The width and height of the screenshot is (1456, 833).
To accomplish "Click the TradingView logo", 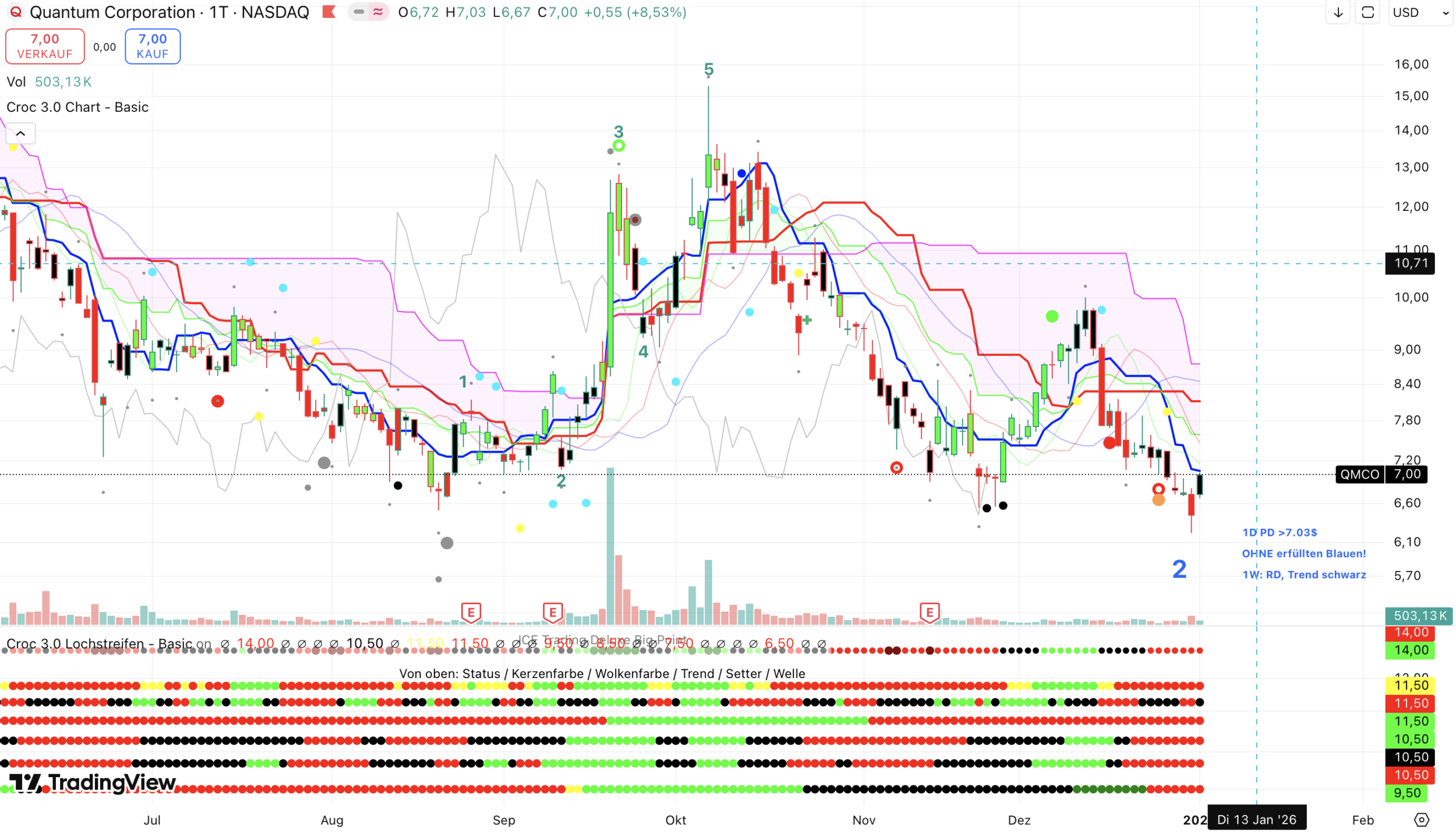I will (x=93, y=782).
